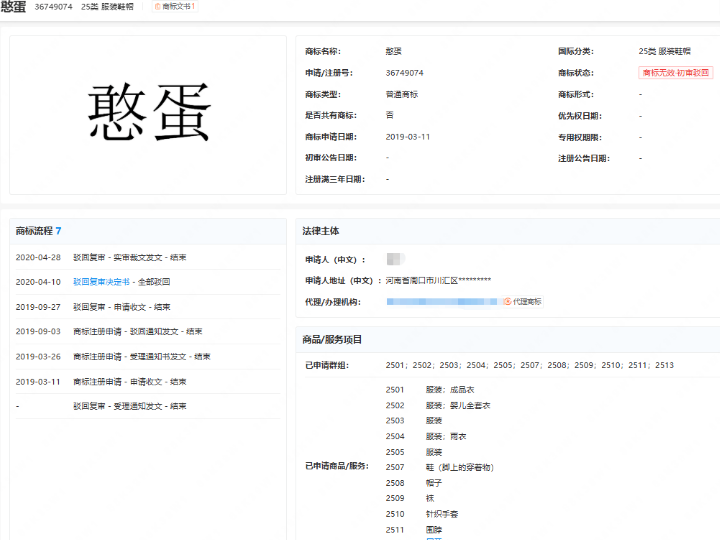Click the 代理商标 agent icon
Viewport: 720px width, 540px height.
(x=507, y=302)
